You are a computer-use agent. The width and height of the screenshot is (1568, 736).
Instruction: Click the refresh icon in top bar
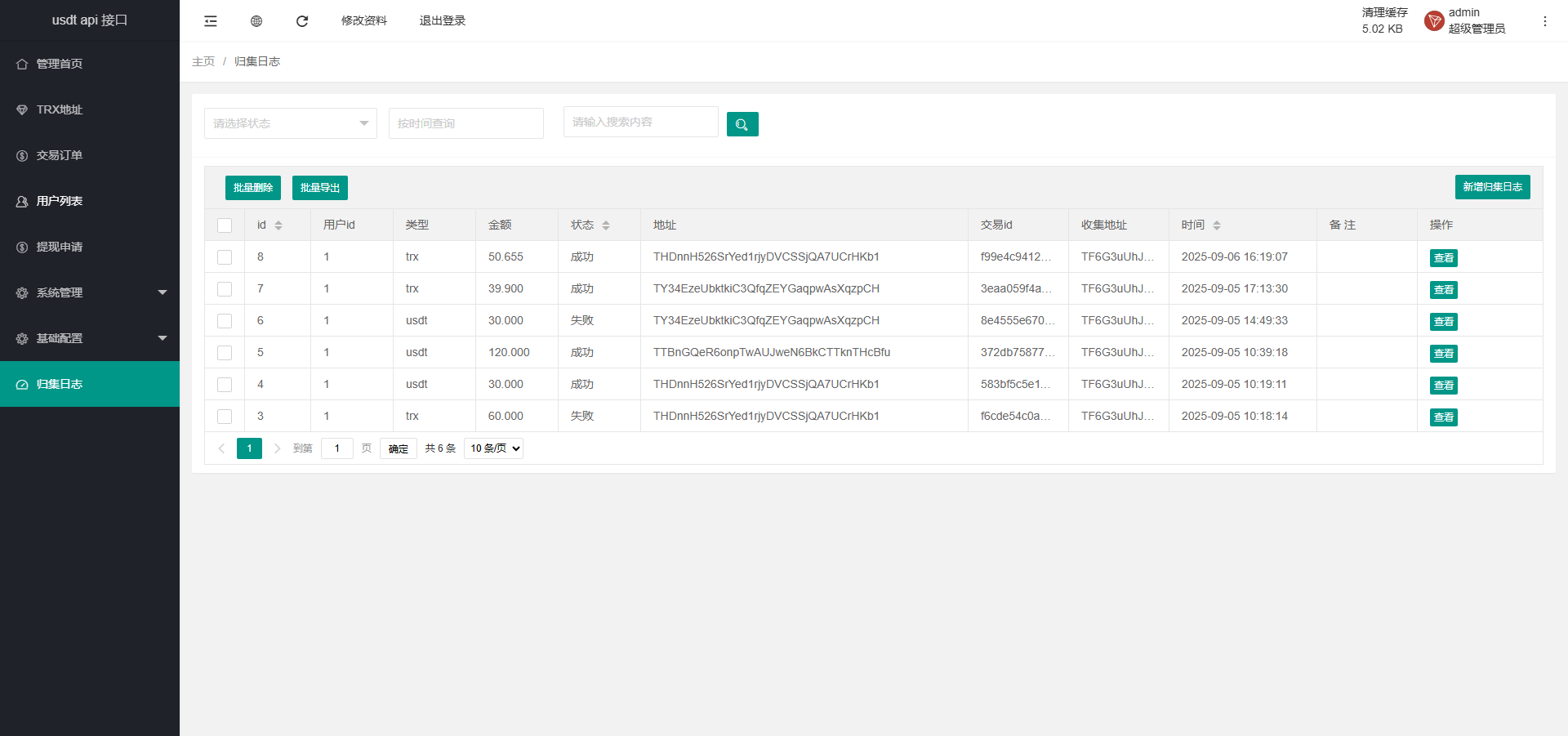click(x=302, y=21)
